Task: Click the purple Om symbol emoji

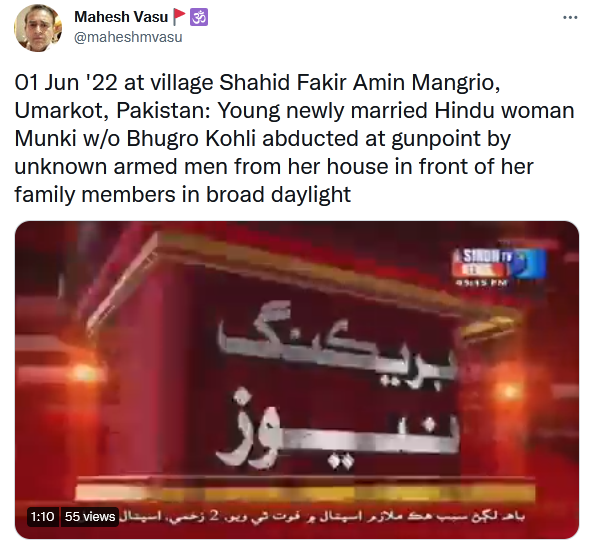Action: click(x=199, y=17)
